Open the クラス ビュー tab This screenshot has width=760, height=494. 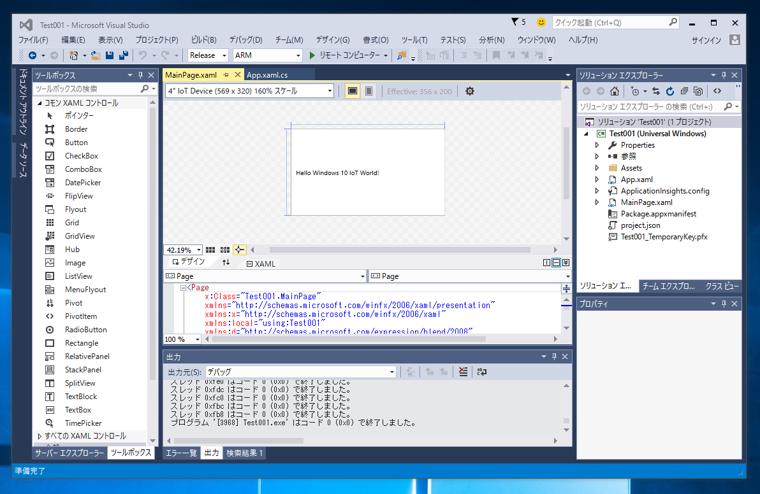tap(721, 286)
